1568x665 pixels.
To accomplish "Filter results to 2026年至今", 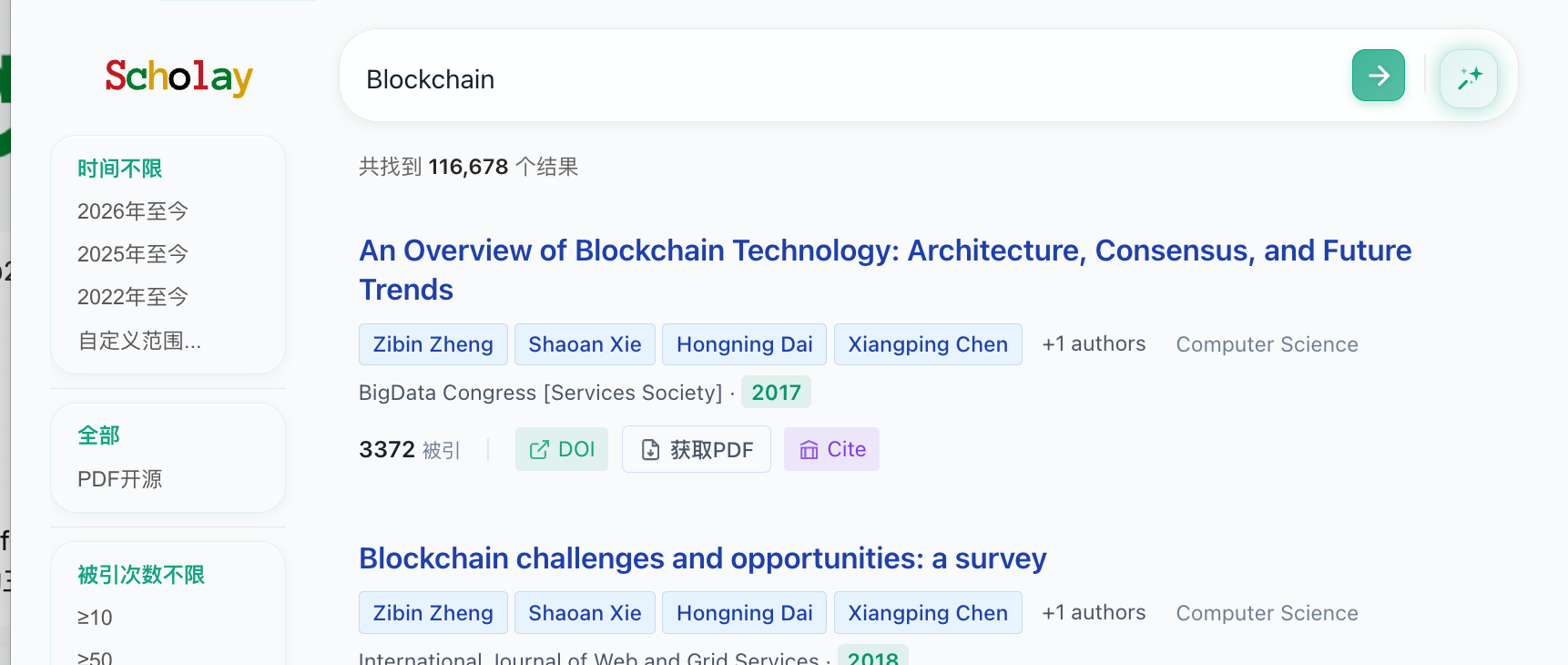I will pos(133,211).
